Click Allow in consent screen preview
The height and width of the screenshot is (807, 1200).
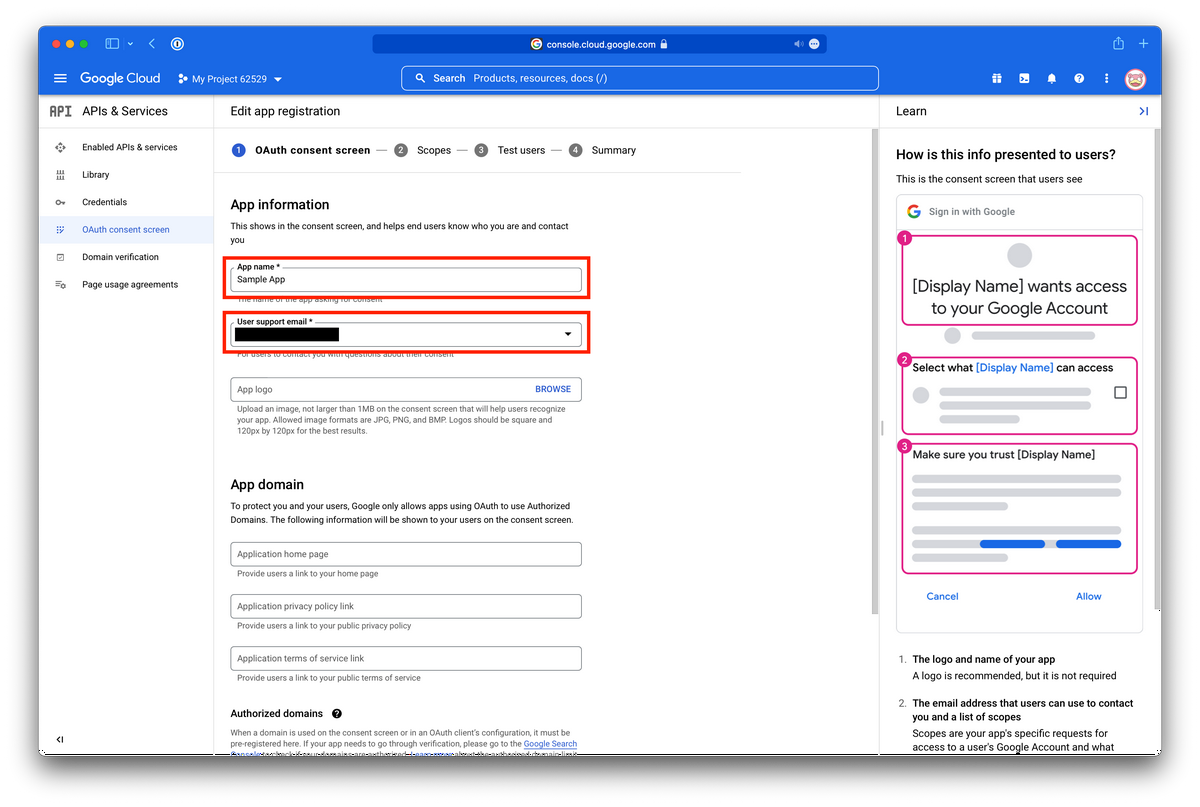tap(1089, 596)
